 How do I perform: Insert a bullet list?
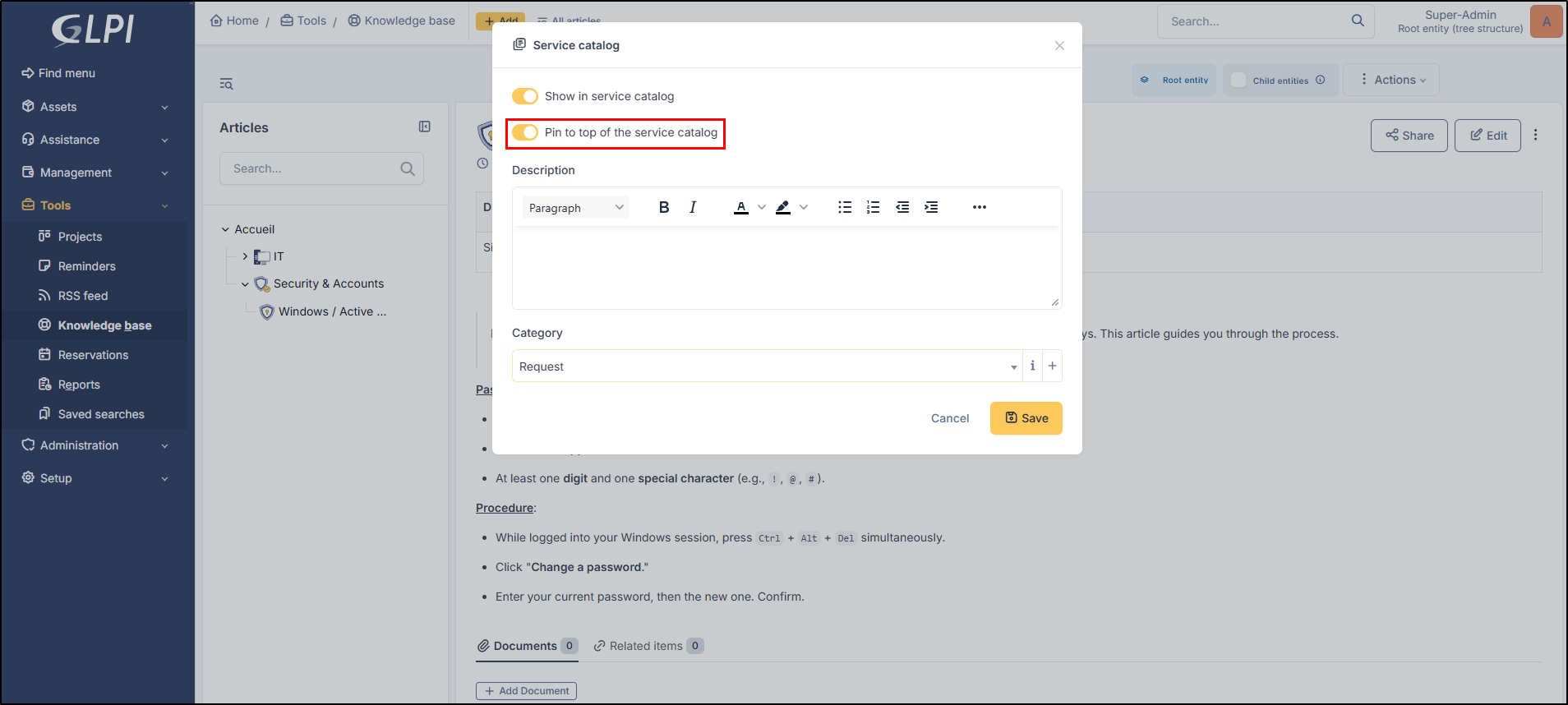845,207
